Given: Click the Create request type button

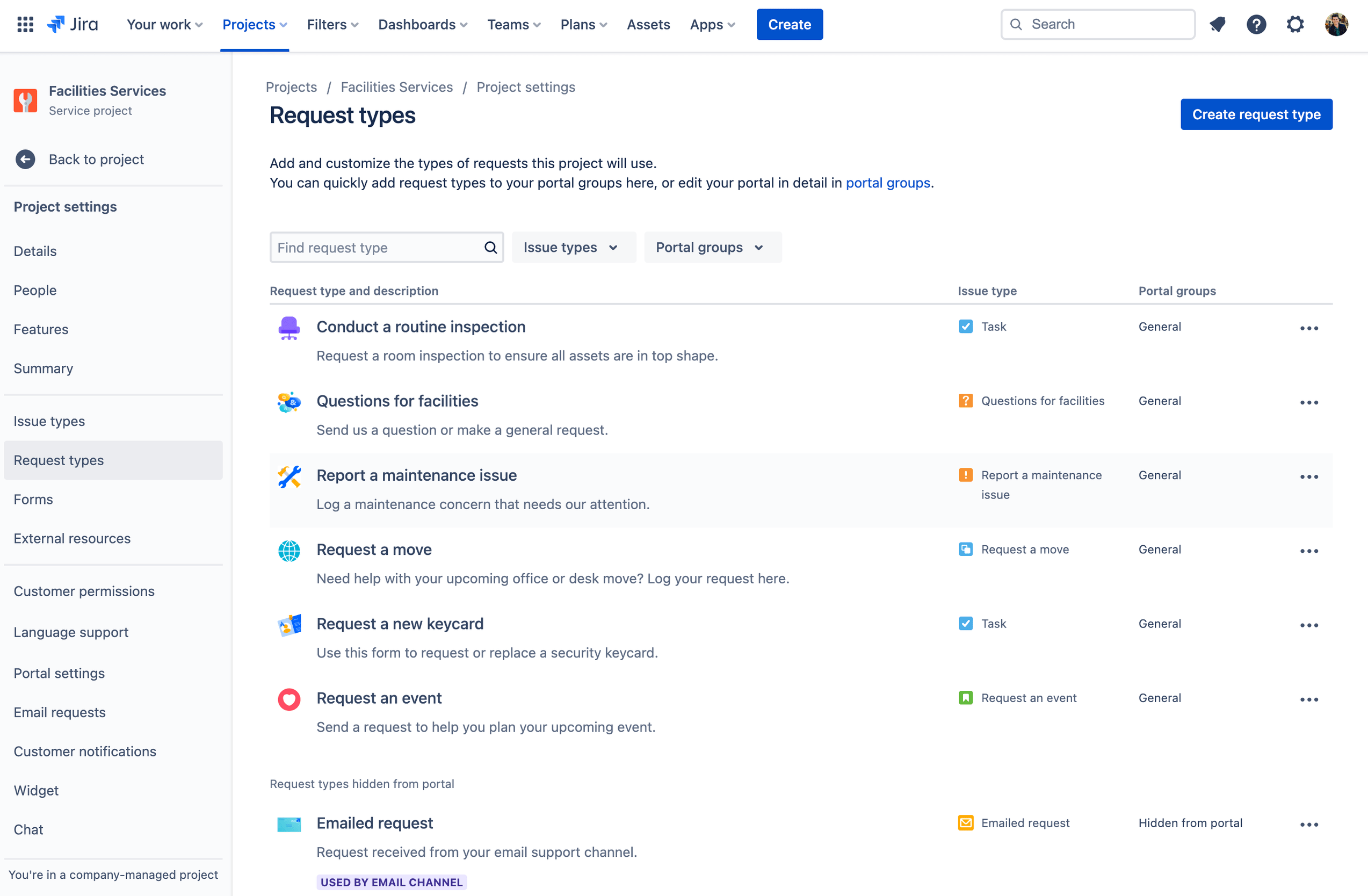Looking at the screenshot, I should coord(1257,114).
